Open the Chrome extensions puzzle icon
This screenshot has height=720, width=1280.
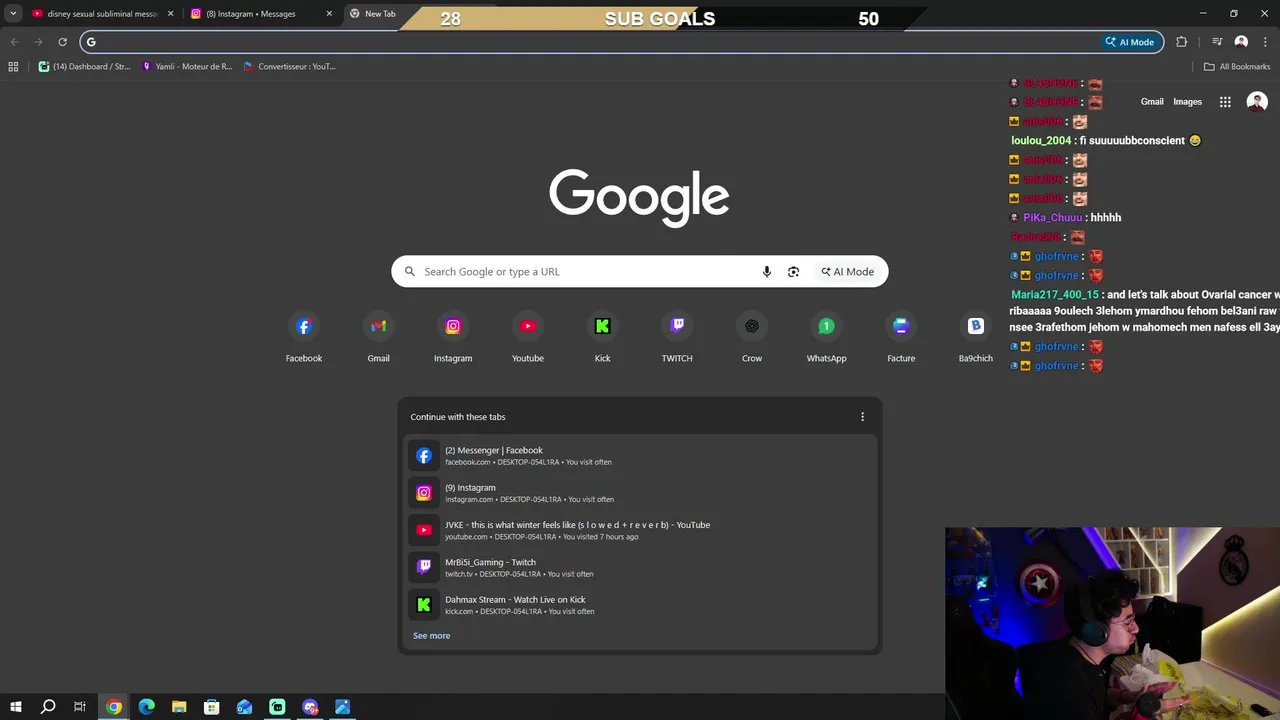pyautogui.click(x=1182, y=42)
